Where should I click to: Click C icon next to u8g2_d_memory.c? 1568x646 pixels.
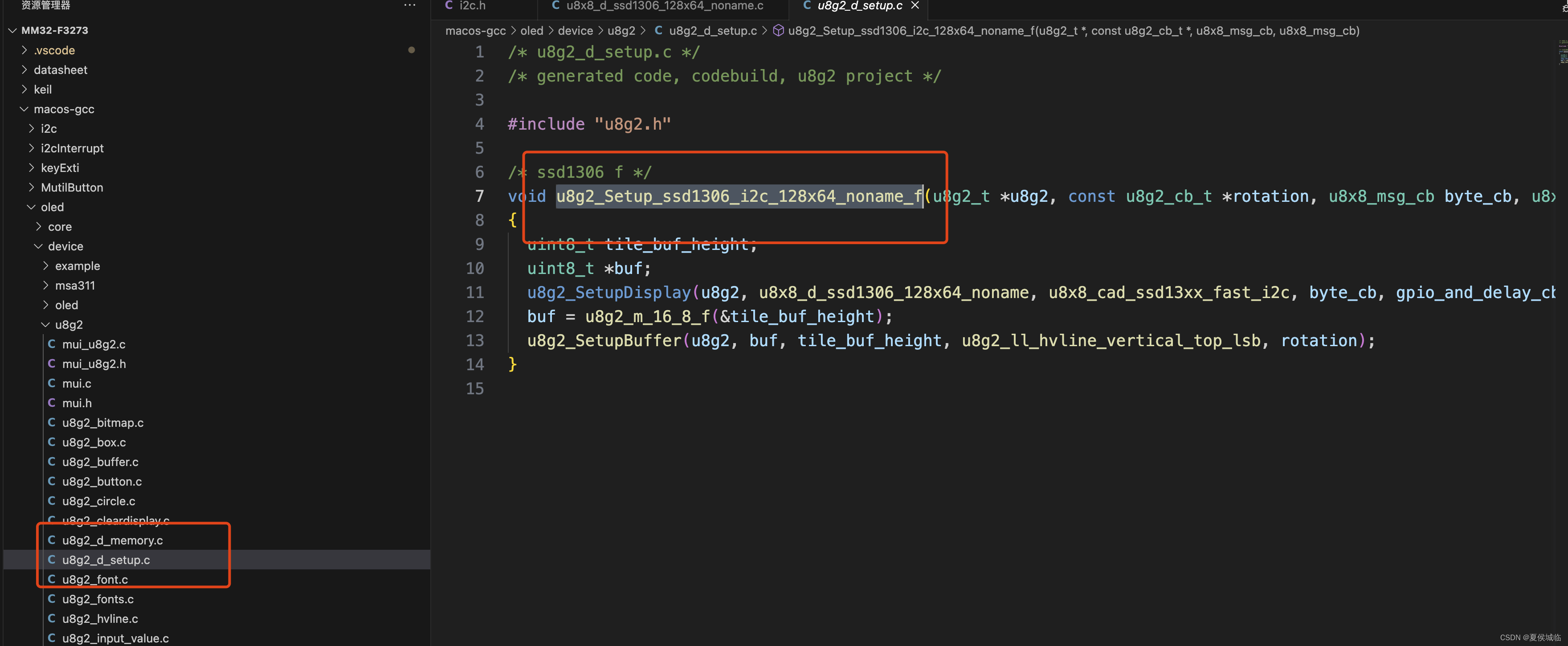click(52, 540)
